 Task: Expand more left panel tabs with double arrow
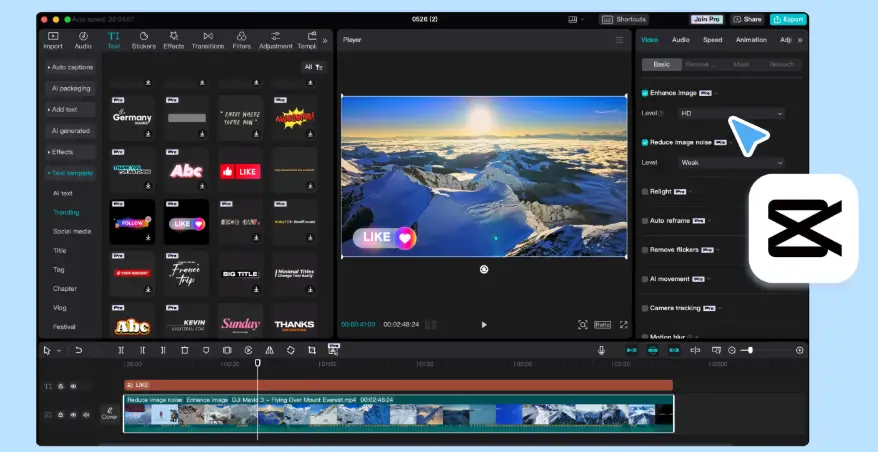(325, 40)
